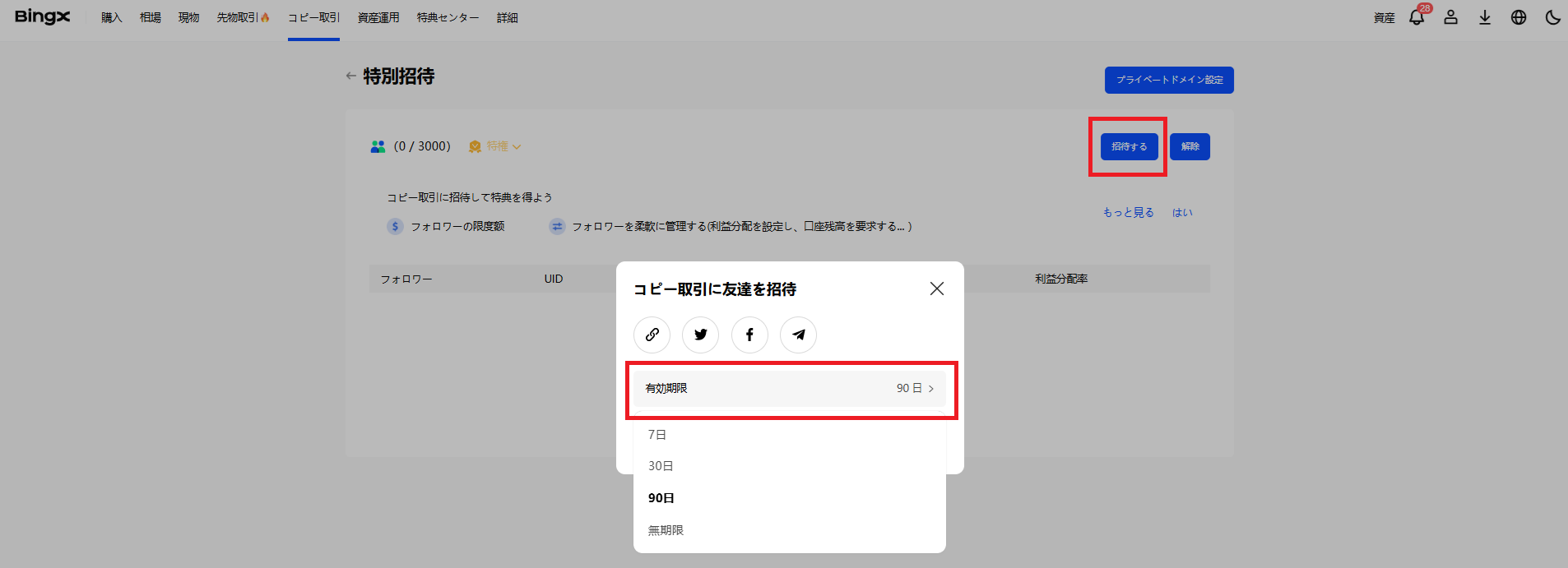Select the 30日 validity option
Image resolution: width=1568 pixels, height=568 pixels.
click(661, 466)
